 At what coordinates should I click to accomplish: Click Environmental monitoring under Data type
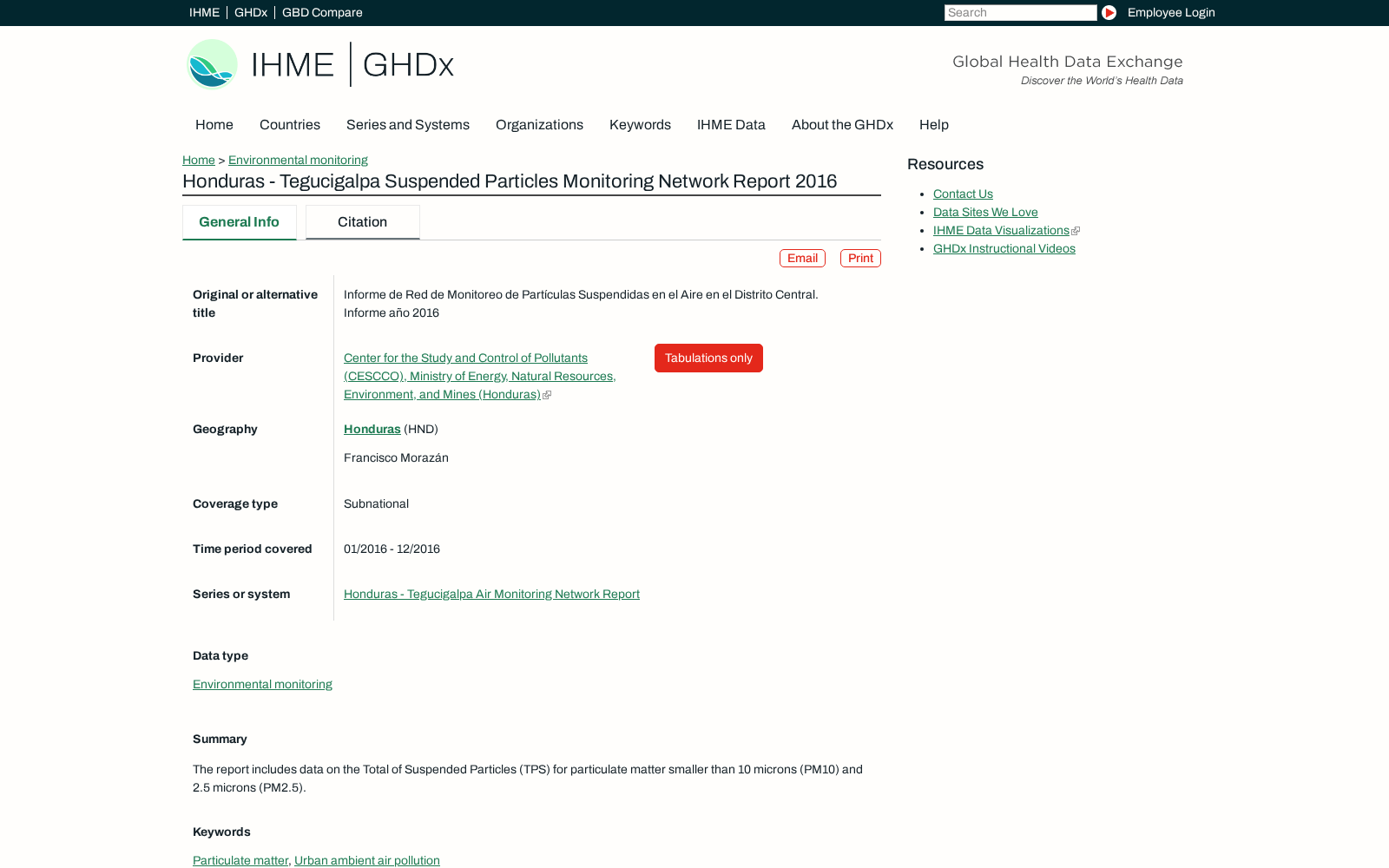[x=262, y=685]
